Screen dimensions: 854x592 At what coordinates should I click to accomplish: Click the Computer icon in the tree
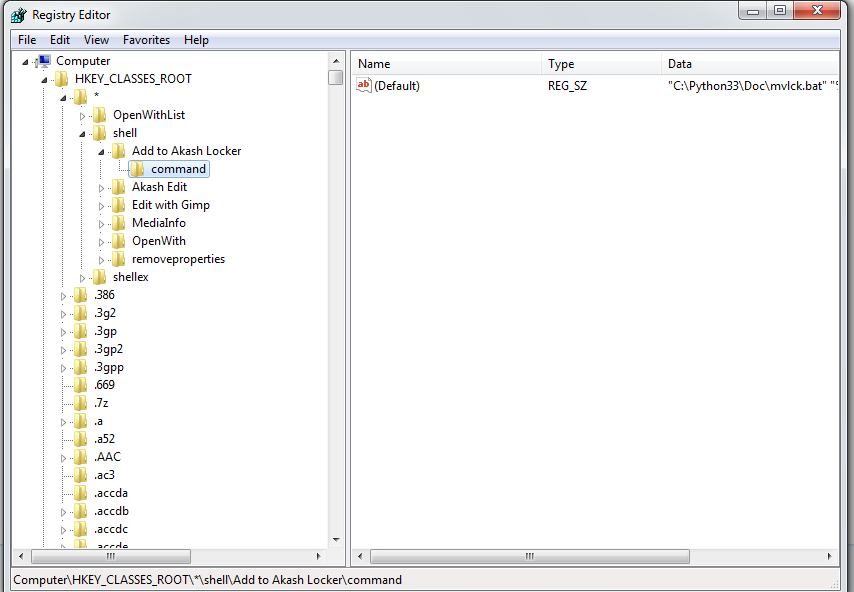[x=44, y=61]
